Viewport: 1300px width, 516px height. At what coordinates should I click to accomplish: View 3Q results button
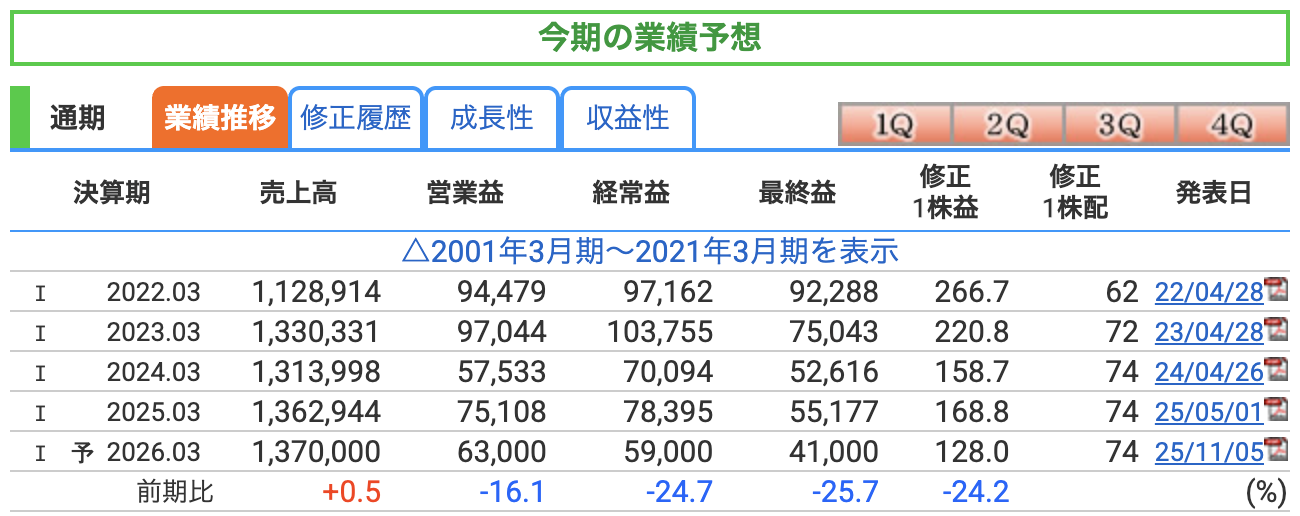click(x=1119, y=125)
